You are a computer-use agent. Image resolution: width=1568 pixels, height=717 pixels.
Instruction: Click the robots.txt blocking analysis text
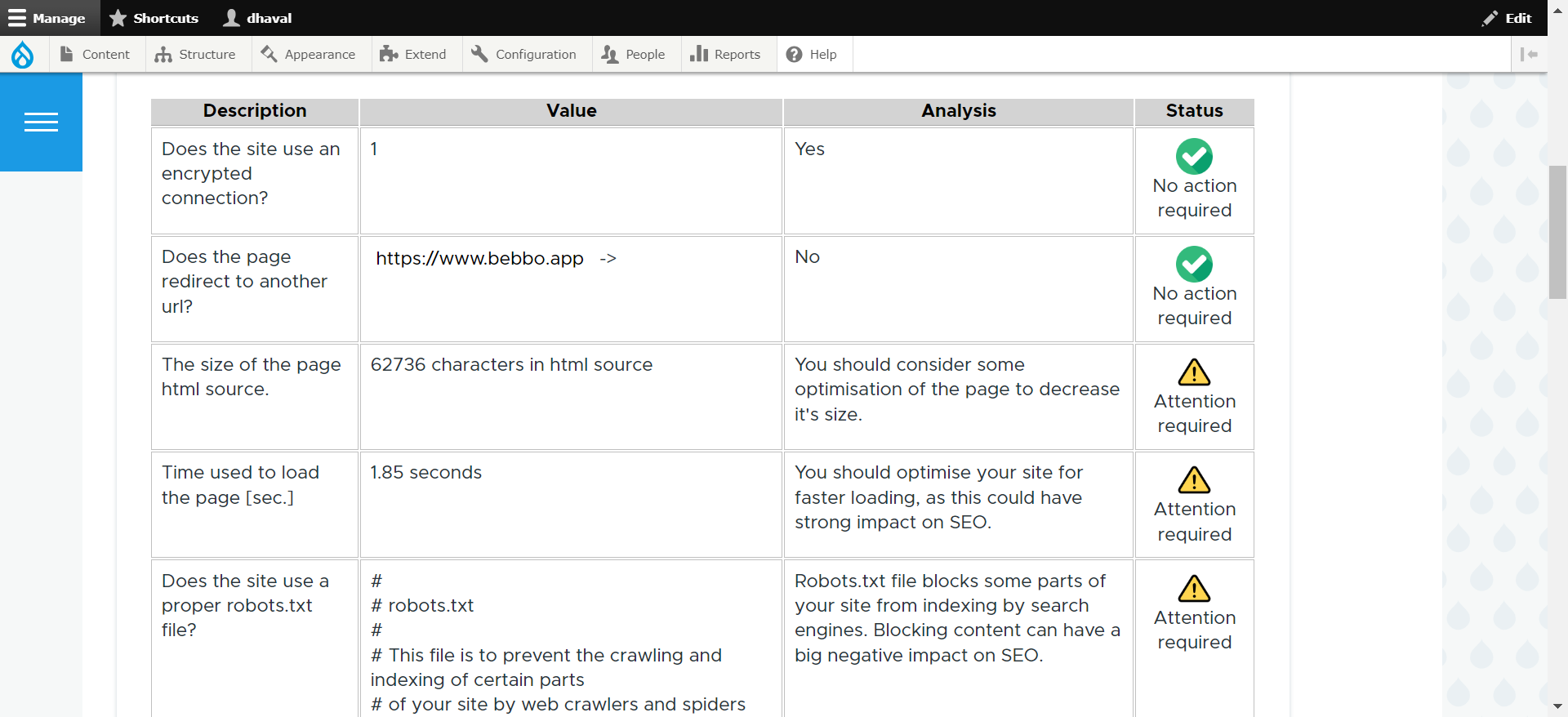(957, 618)
